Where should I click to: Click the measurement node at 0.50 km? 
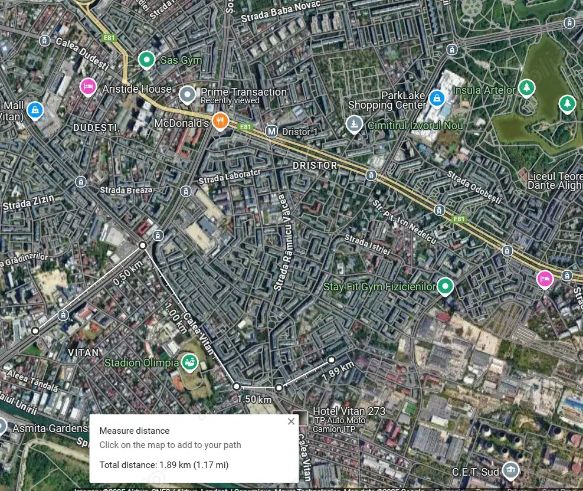click(142, 245)
